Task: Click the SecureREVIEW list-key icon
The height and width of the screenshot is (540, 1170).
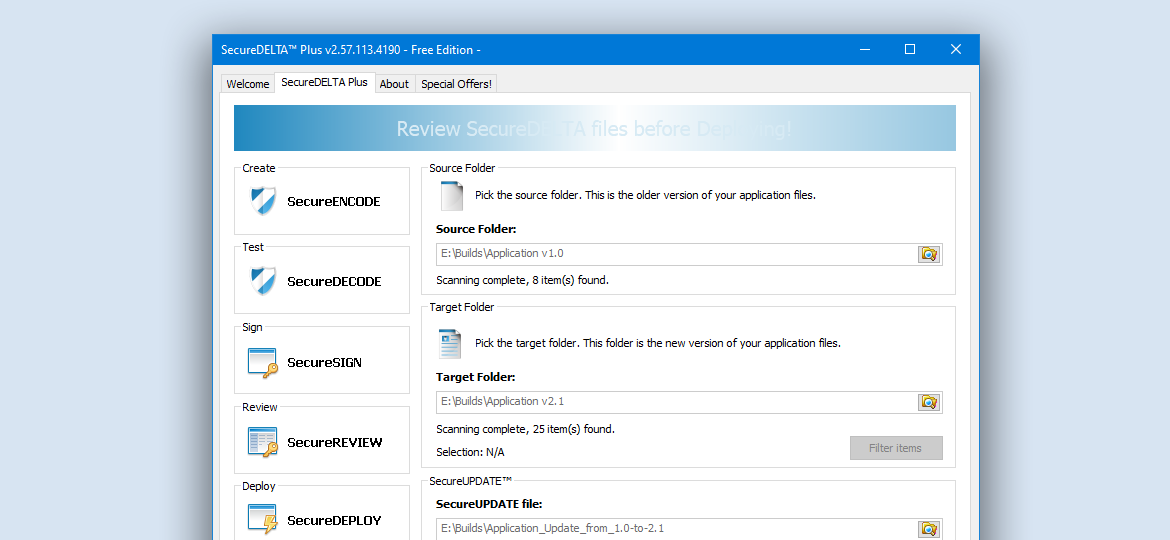Action: [263, 442]
